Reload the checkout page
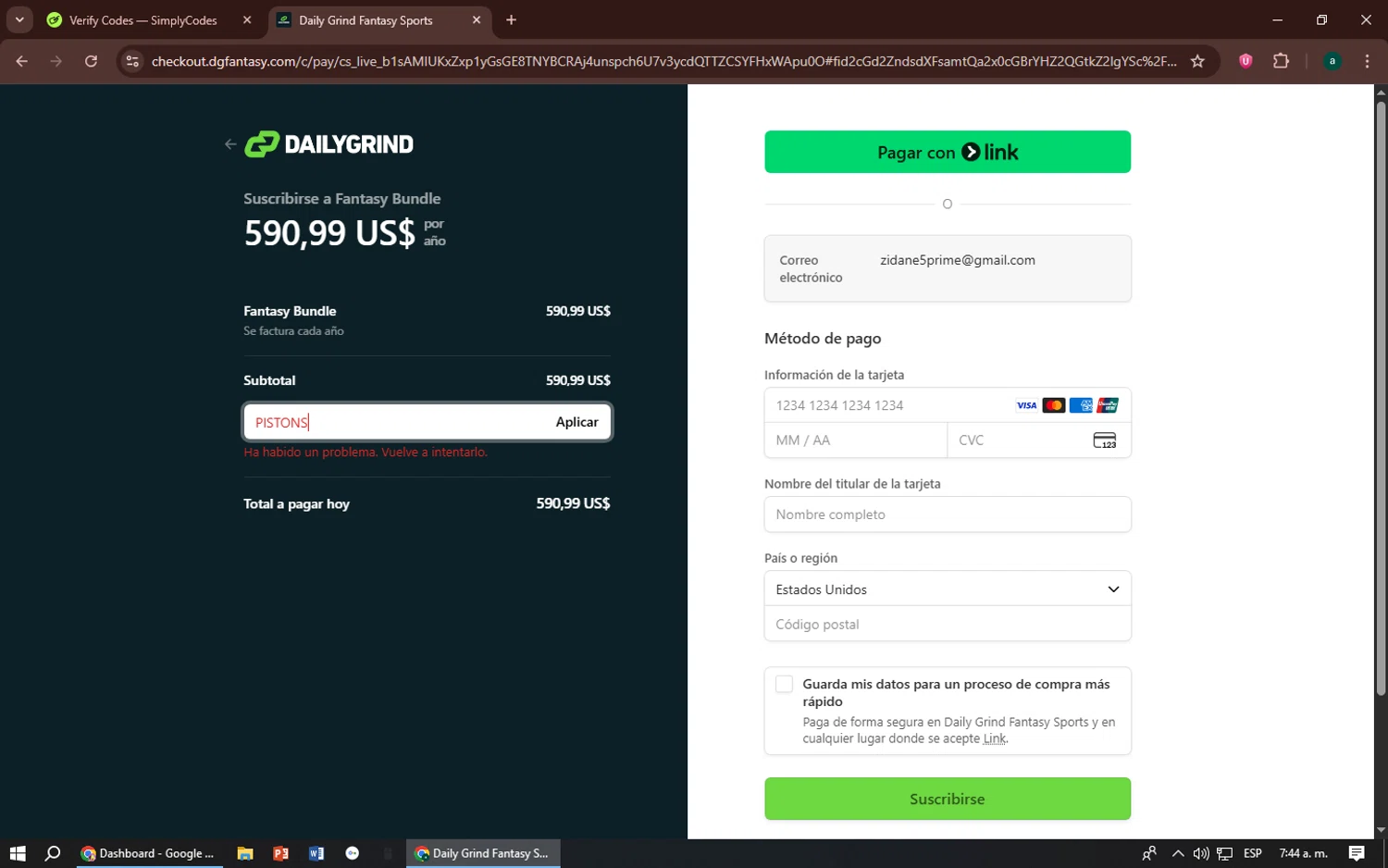The image size is (1388, 868). [x=91, y=61]
